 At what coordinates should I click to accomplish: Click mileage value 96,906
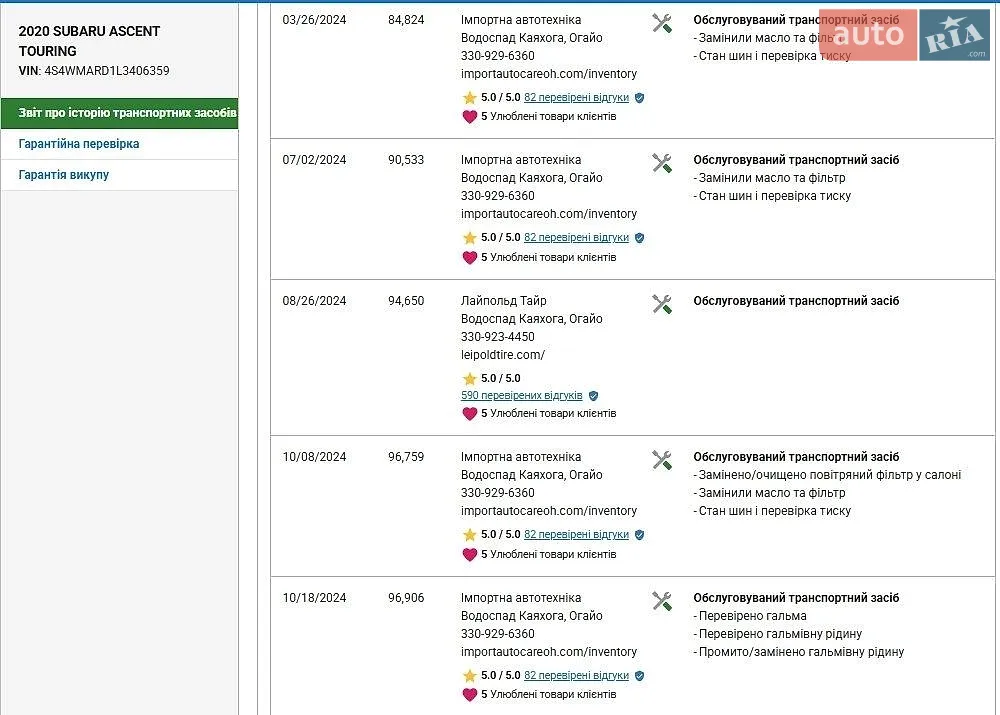point(406,598)
